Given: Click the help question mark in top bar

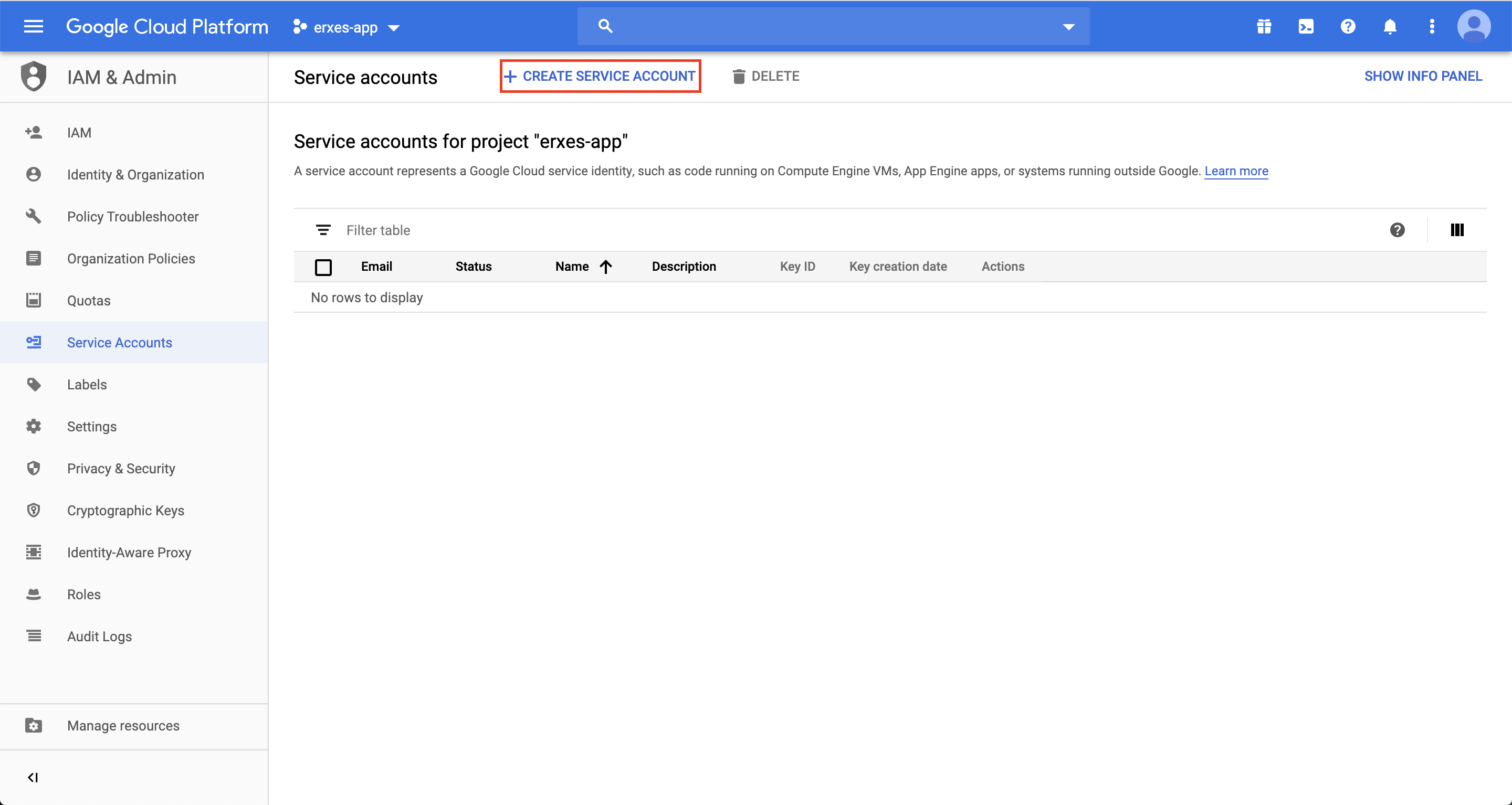Looking at the screenshot, I should 1348,26.
